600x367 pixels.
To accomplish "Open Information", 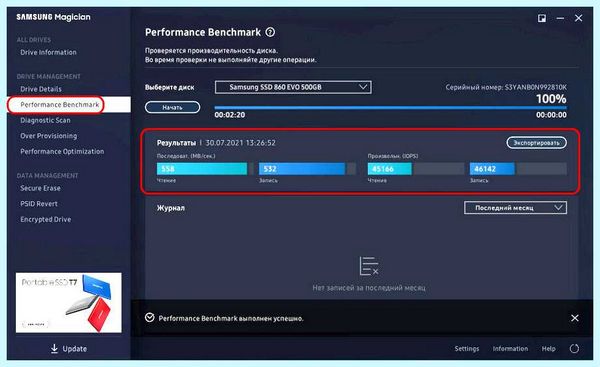I will click(510, 349).
